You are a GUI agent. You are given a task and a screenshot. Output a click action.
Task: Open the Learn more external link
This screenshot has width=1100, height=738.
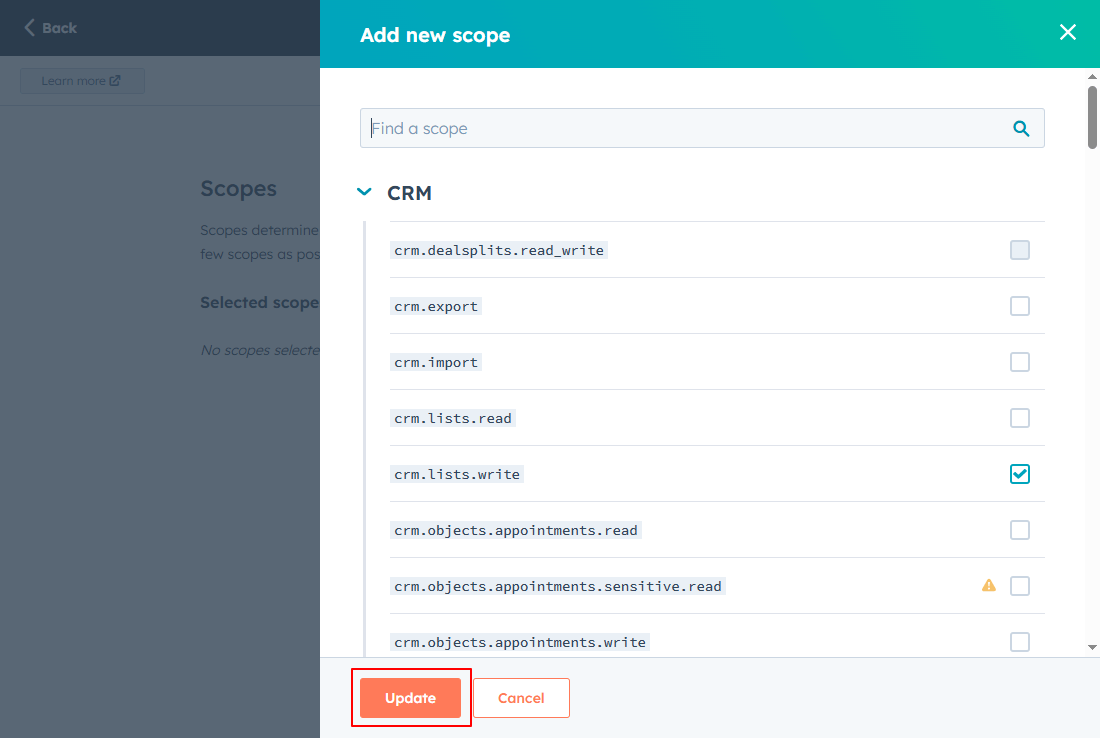[x=82, y=81]
